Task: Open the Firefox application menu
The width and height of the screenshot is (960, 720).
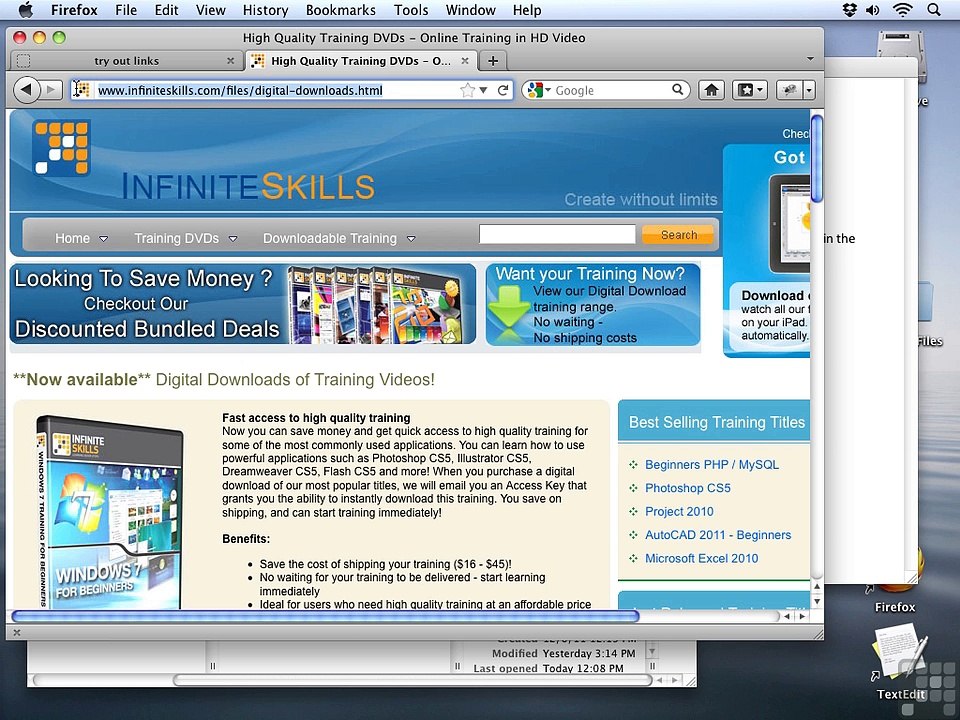Action: [74, 10]
